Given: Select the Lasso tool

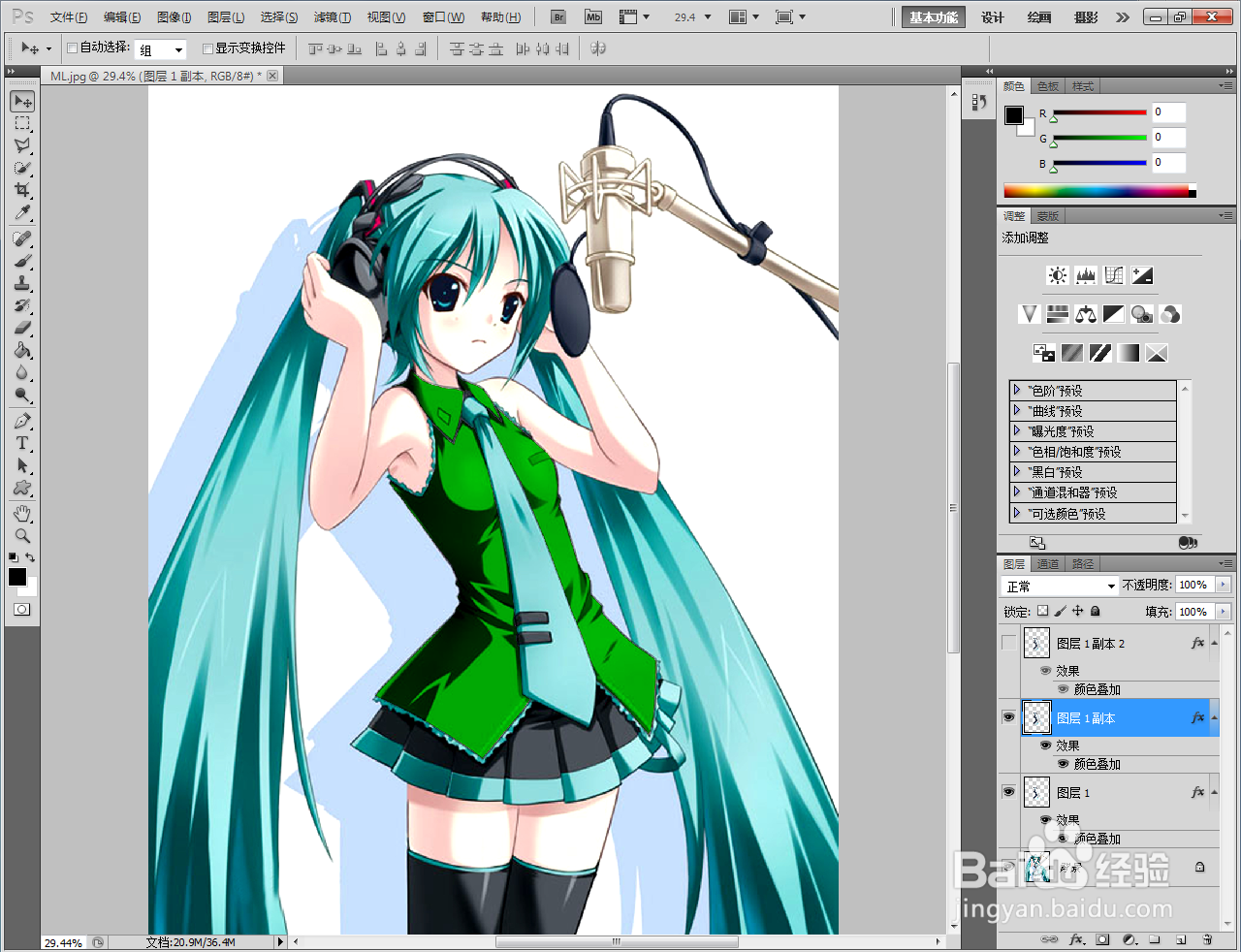Looking at the screenshot, I should pos(22,145).
